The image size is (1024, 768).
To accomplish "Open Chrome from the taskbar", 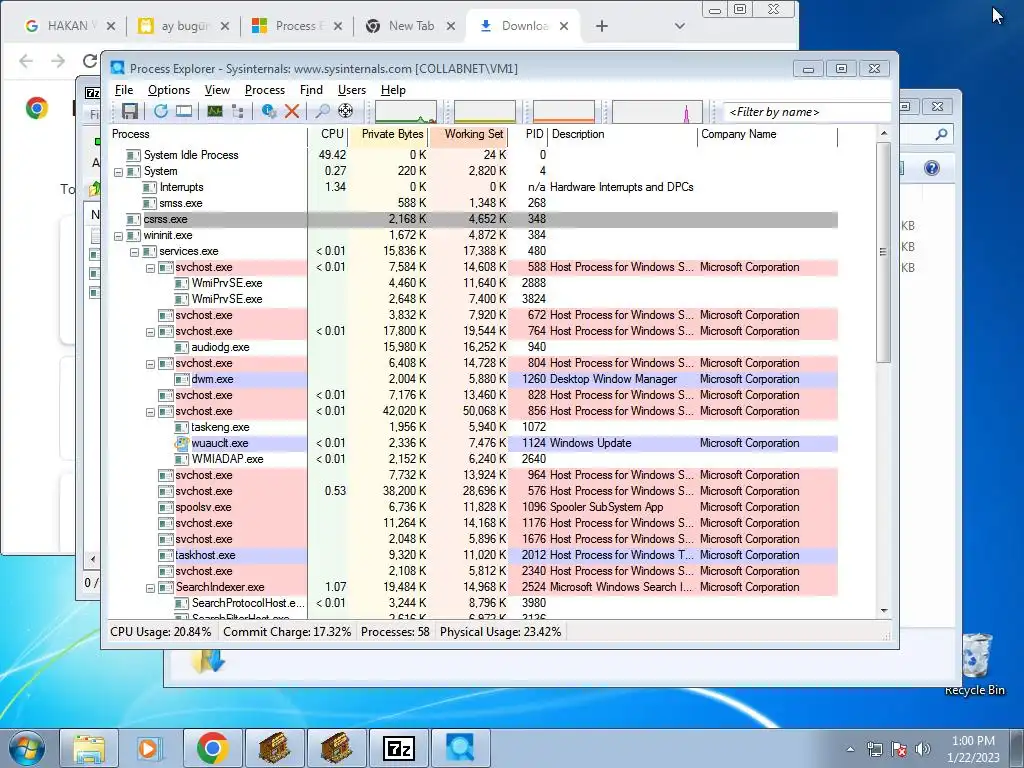I will [x=212, y=748].
